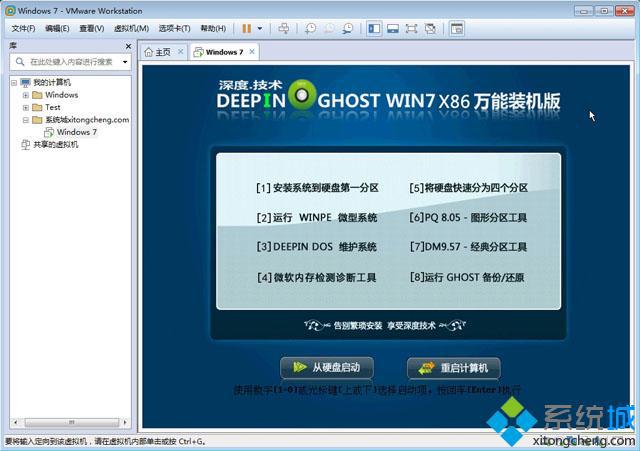Viewport: 640px width, 451px height.
Task: Open the power options dropdown arrow beside pause
Action: 260,29
